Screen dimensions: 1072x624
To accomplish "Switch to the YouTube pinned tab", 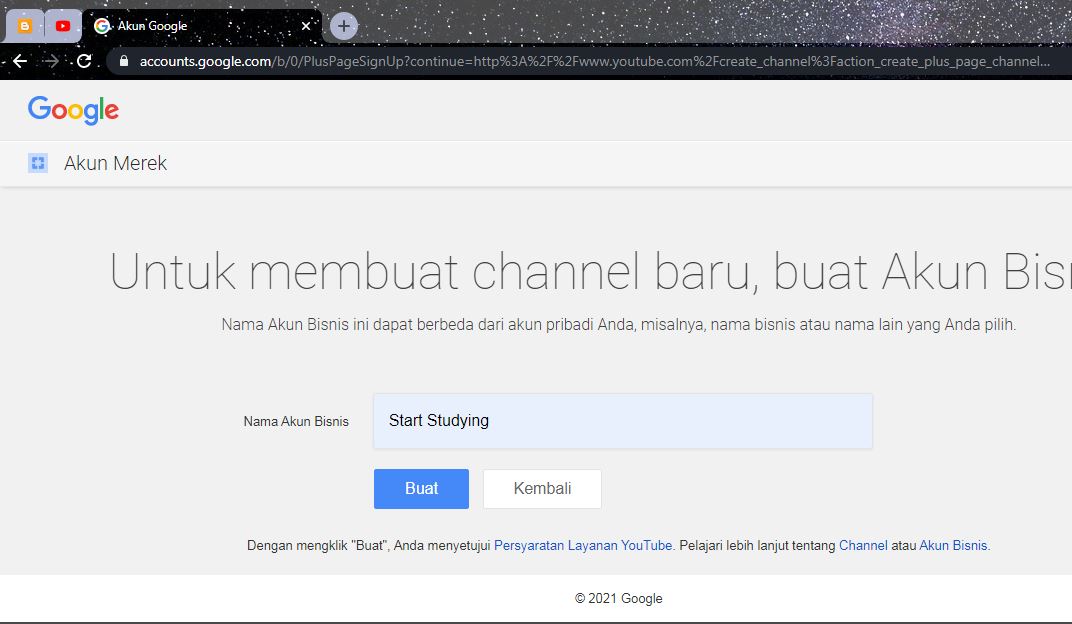I will (63, 26).
